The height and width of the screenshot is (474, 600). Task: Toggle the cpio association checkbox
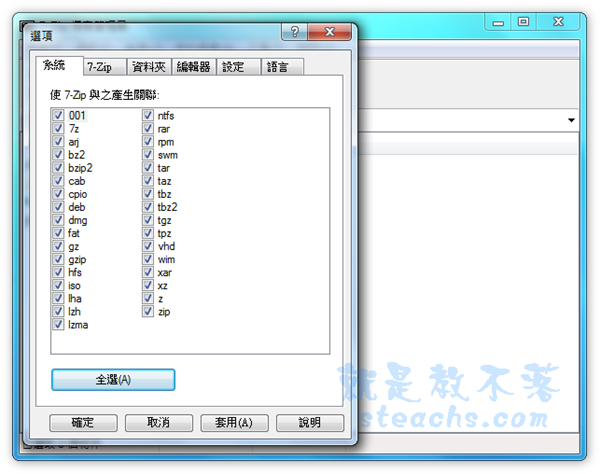click(58, 194)
